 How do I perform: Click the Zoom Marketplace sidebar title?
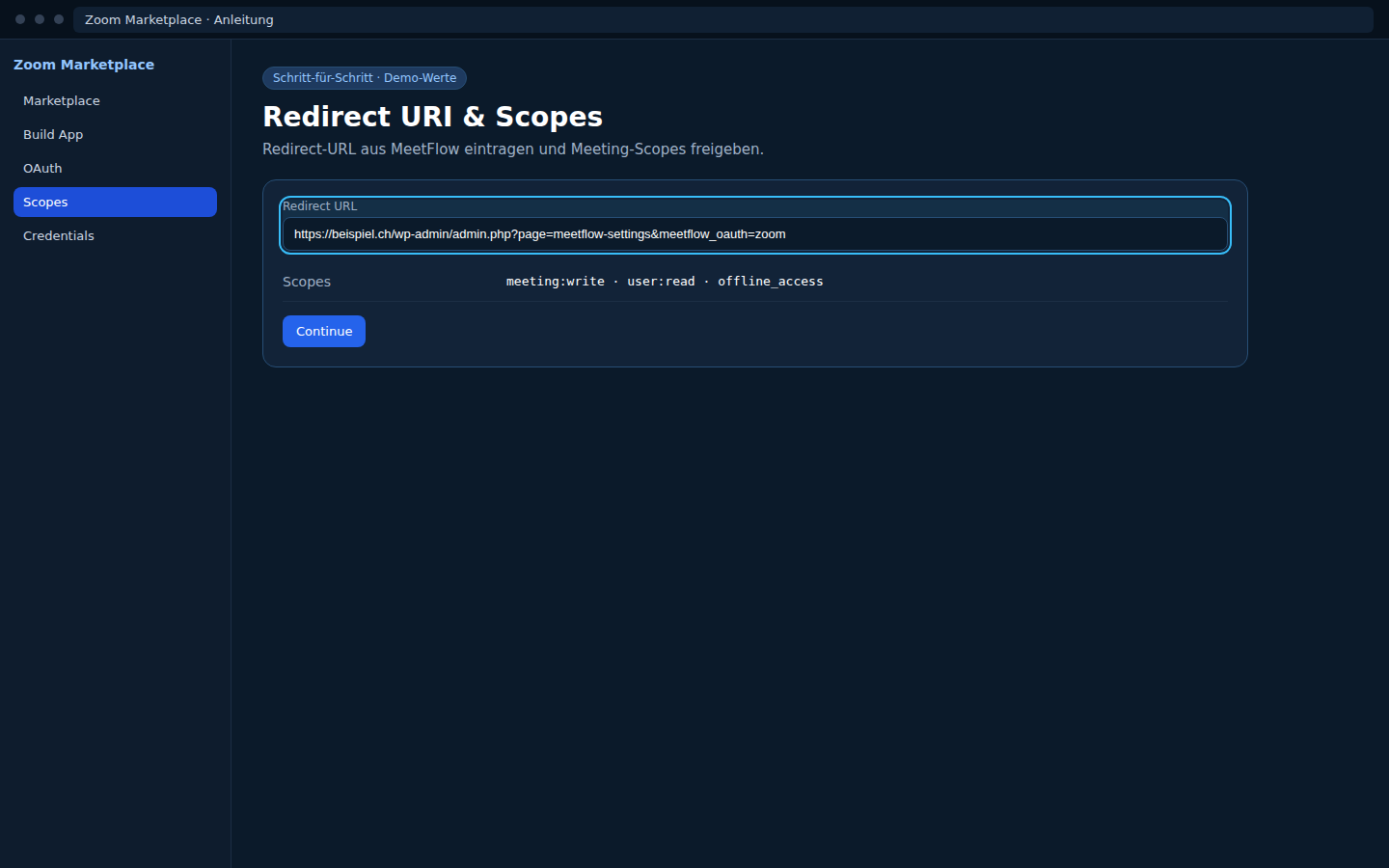click(84, 65)
